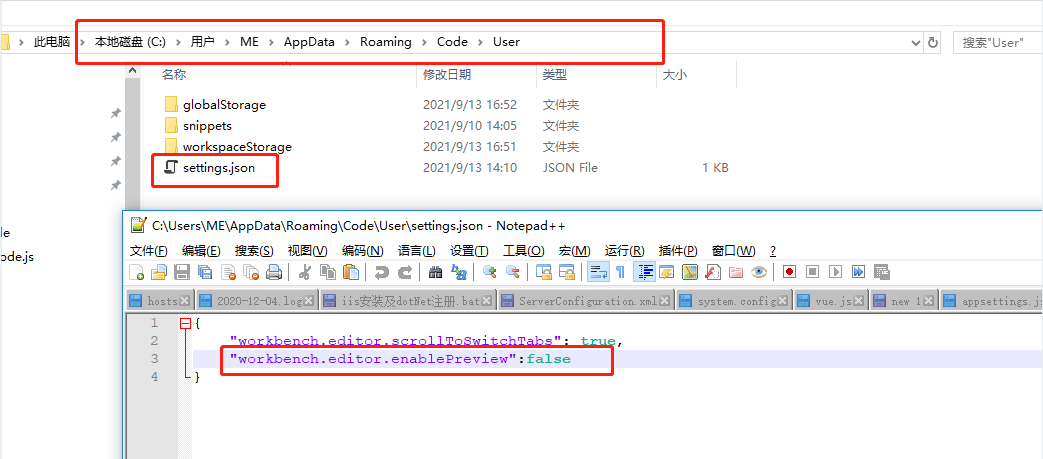The image size is (1043, 459).
Task: Cut selection with the scissors icon
Action: point(305,271)
